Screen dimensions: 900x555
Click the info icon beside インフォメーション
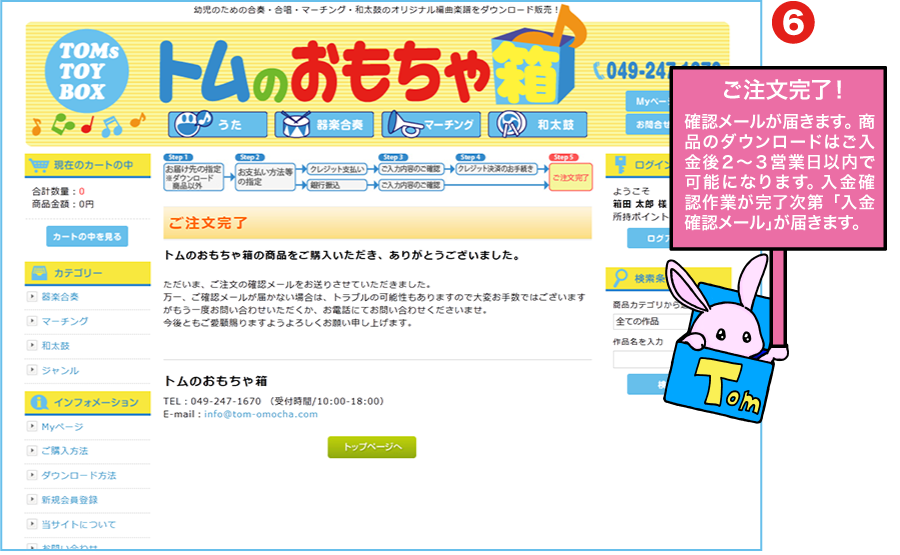[39, 402]
